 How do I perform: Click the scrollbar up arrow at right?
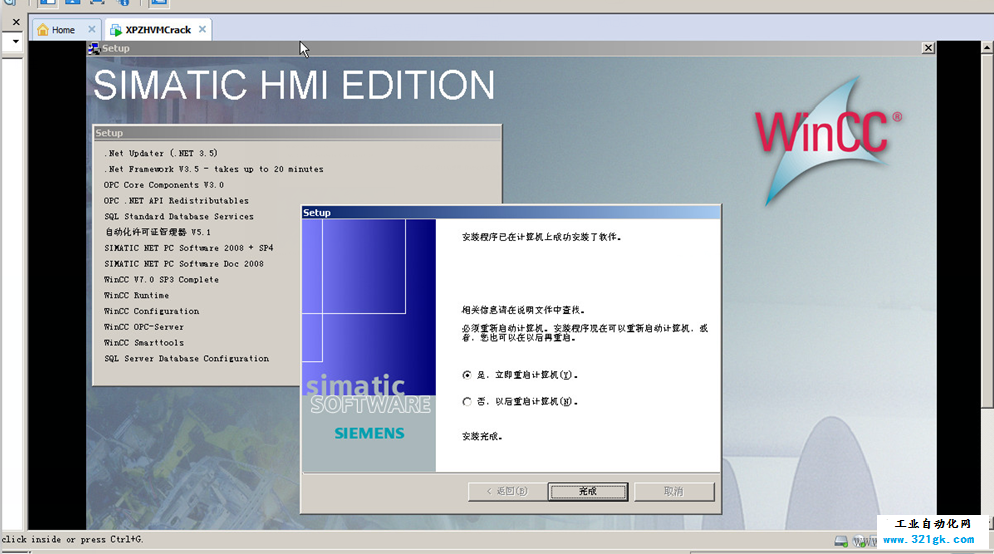point(987,47)
